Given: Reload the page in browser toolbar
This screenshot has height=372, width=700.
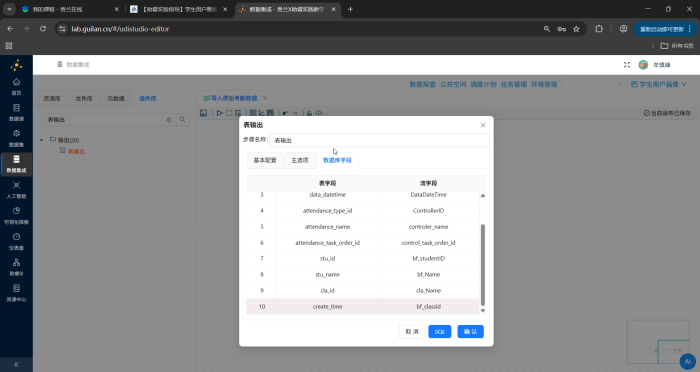Looking at the screenshot, I should click(43, 29).
